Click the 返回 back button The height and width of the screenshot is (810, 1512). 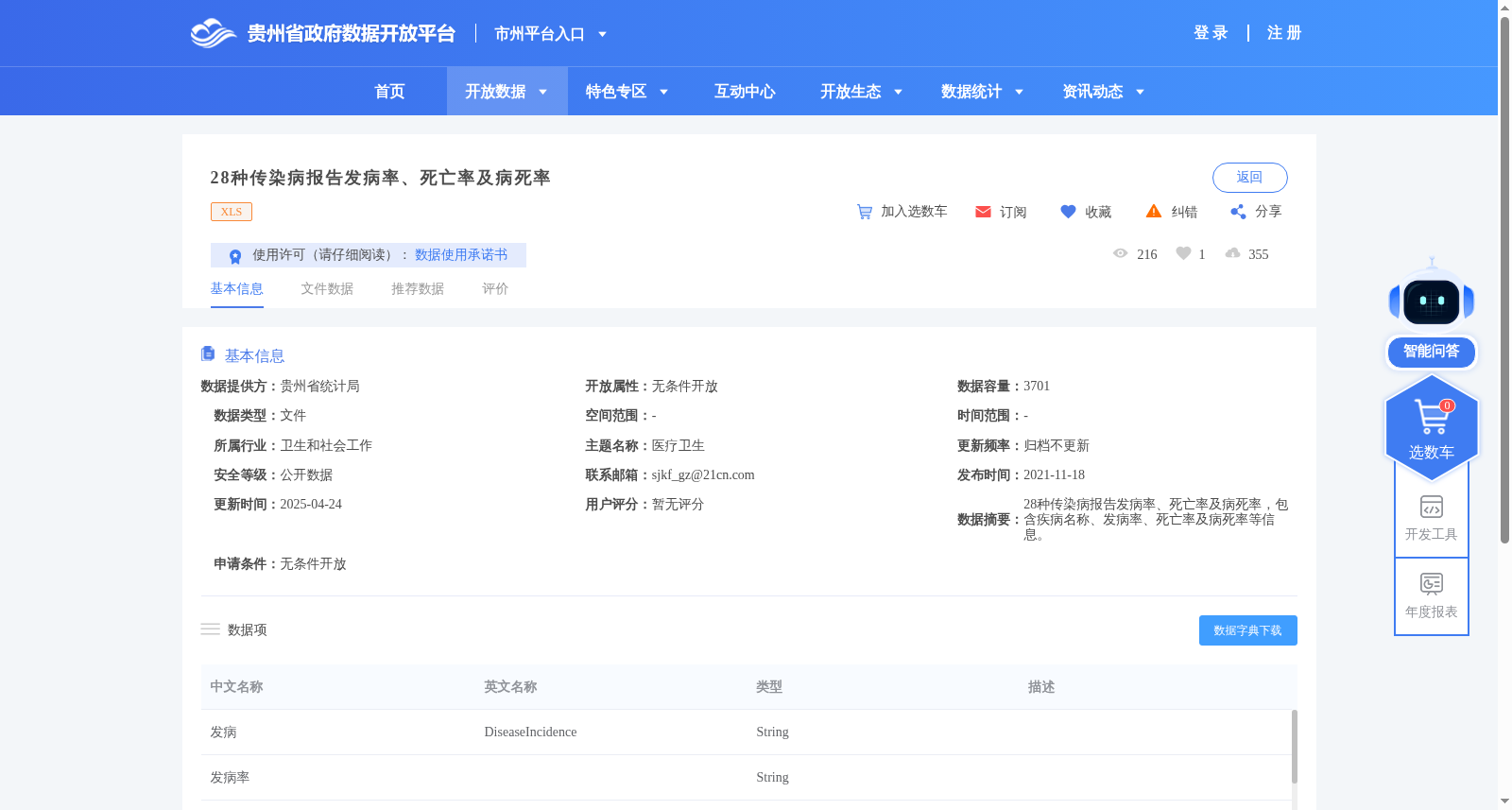click(1249, 178)
